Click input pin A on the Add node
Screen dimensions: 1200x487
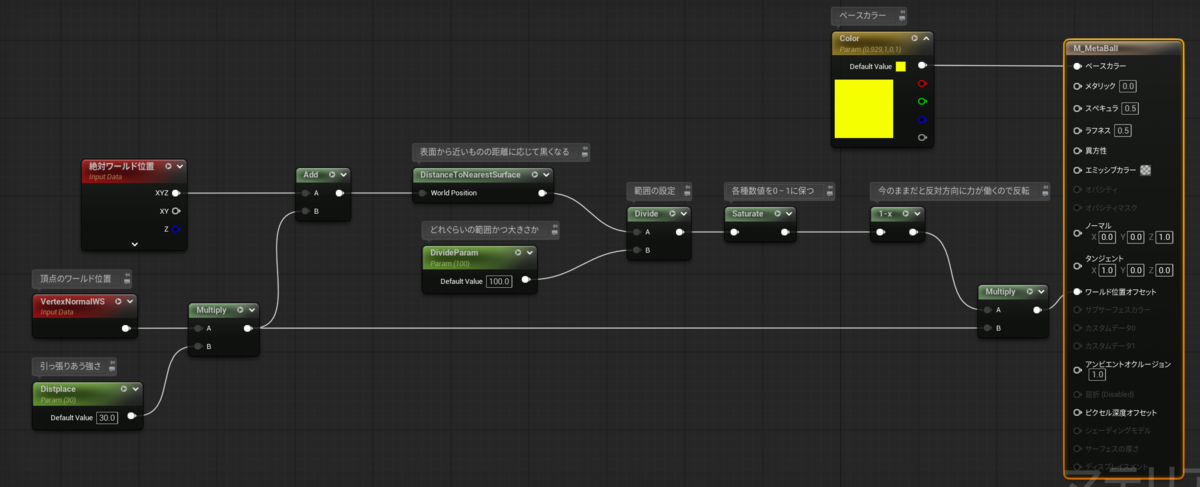(x=305, y=194)
